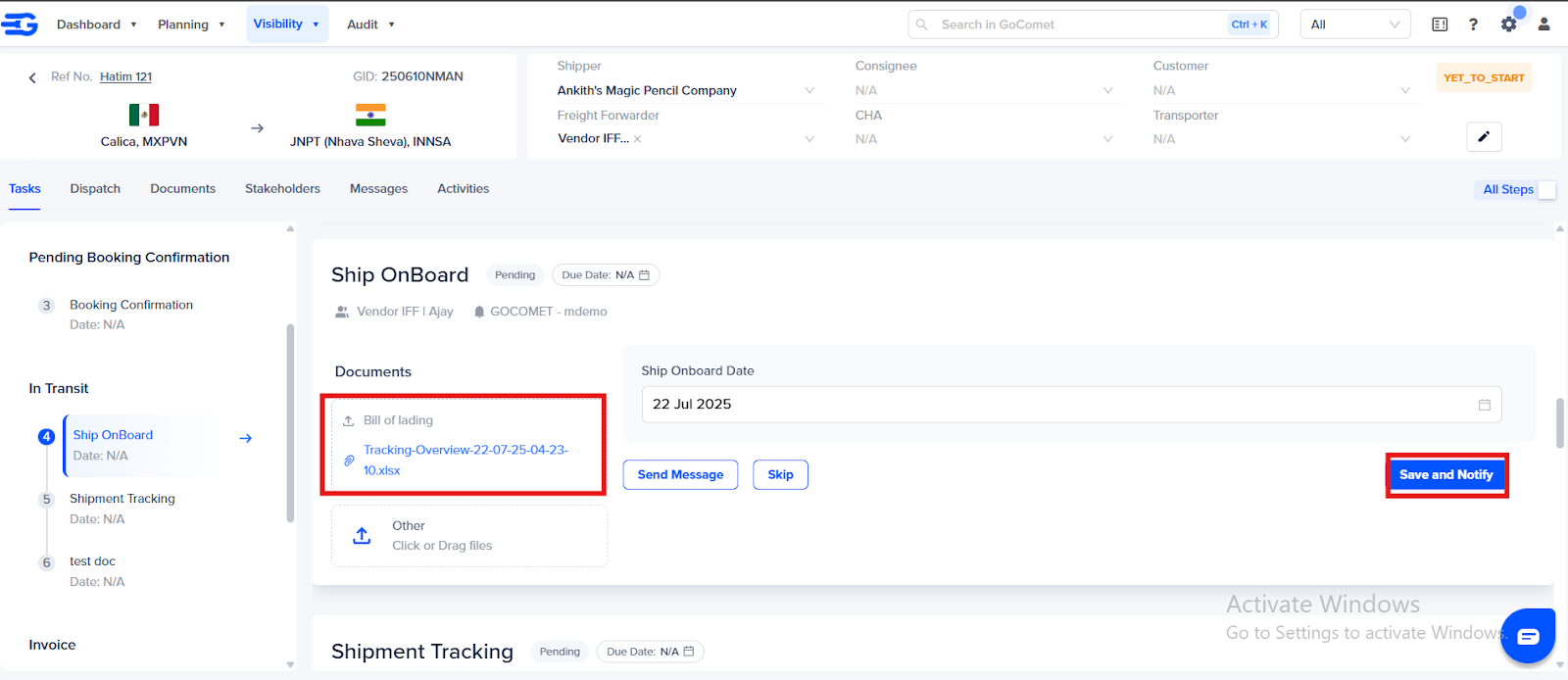Switch to the Messages tab
The height and width of the screenshot is (680, 1568).
[x=378, y=189]
